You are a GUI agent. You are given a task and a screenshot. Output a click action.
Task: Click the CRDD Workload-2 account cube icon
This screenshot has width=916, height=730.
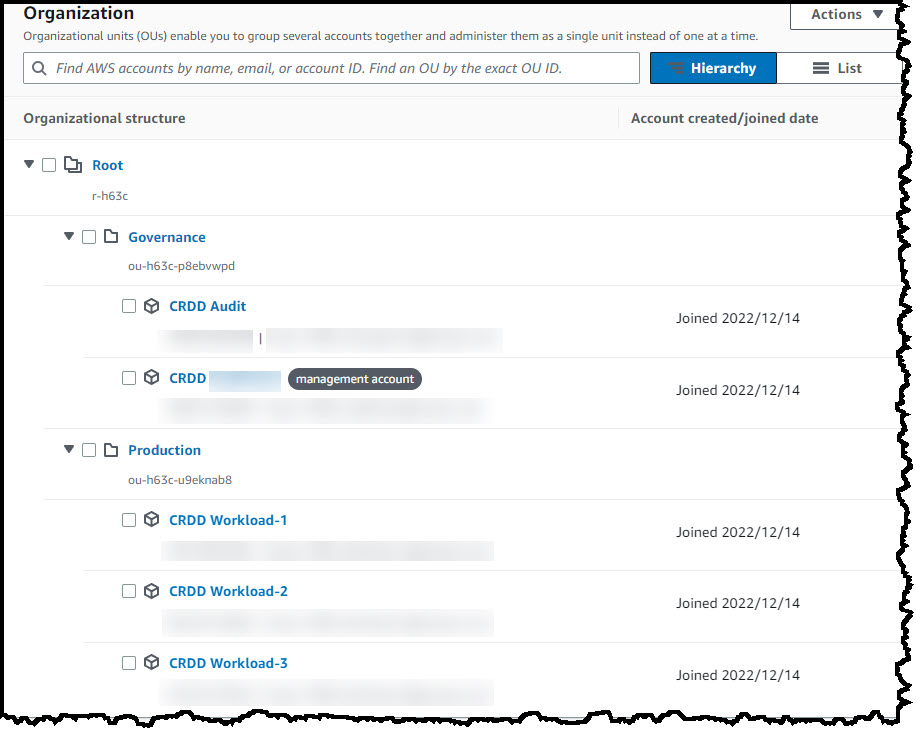click(151, 591)
